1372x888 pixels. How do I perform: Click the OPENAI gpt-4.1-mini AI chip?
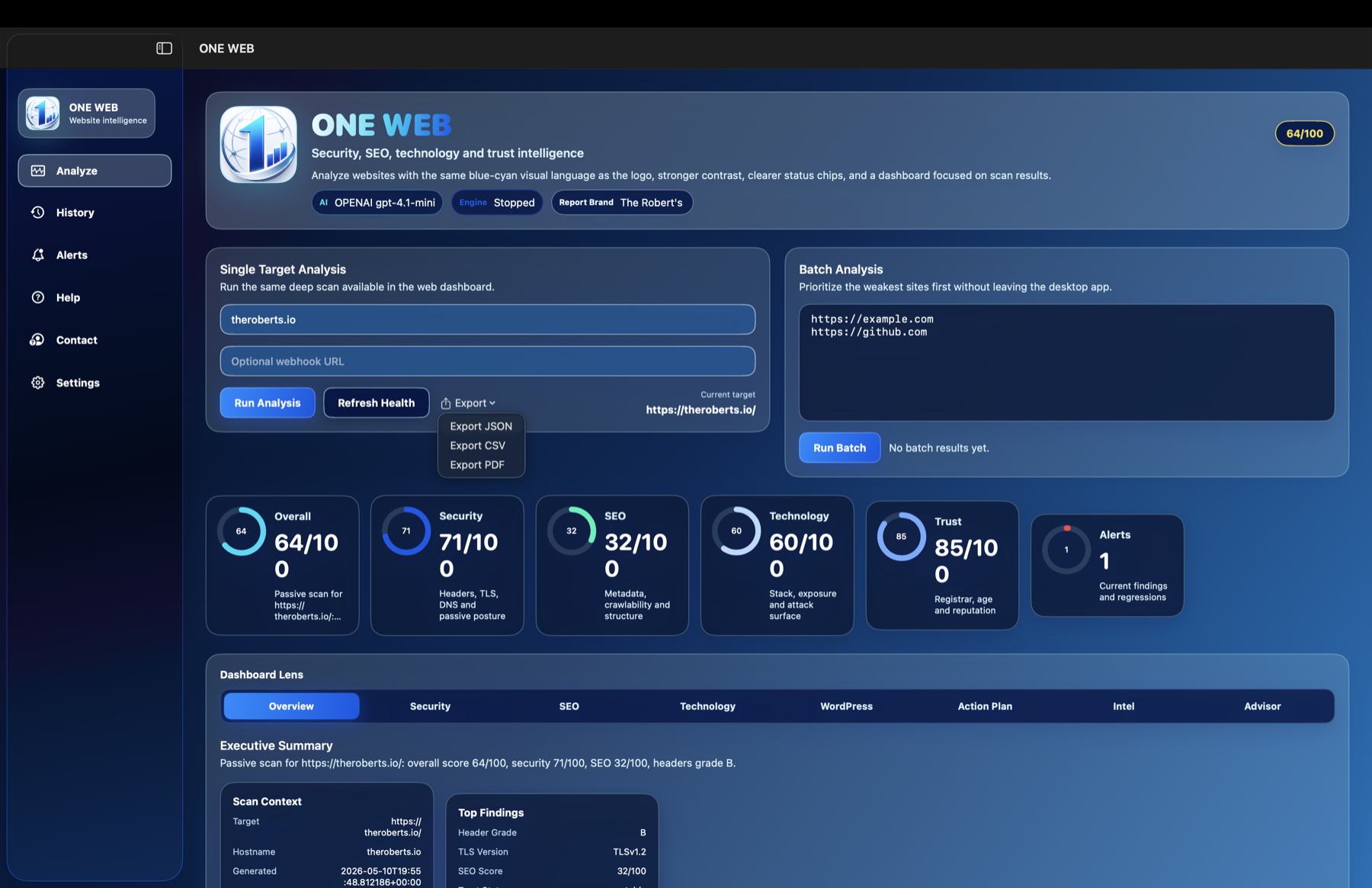tap(377, 202)
